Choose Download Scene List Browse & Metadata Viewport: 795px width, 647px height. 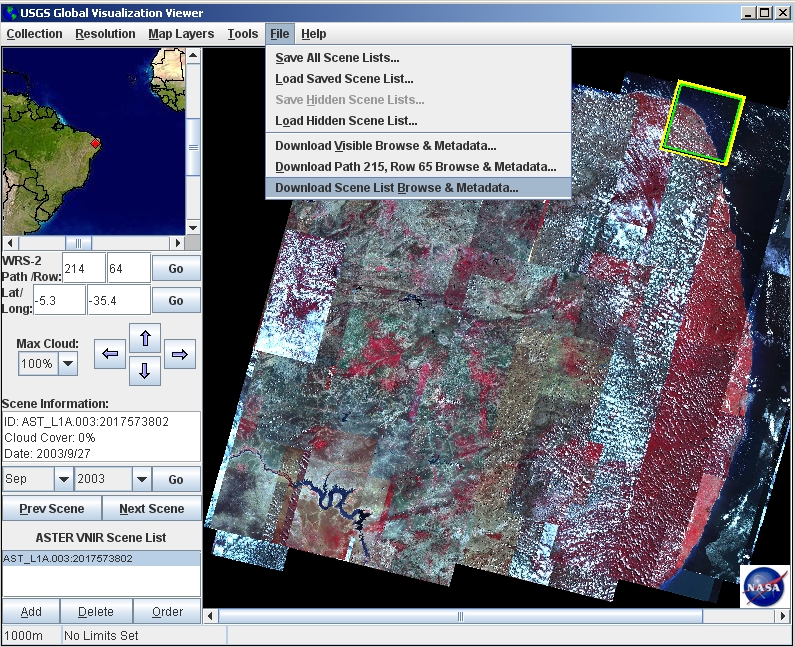(x=418, y=188)
